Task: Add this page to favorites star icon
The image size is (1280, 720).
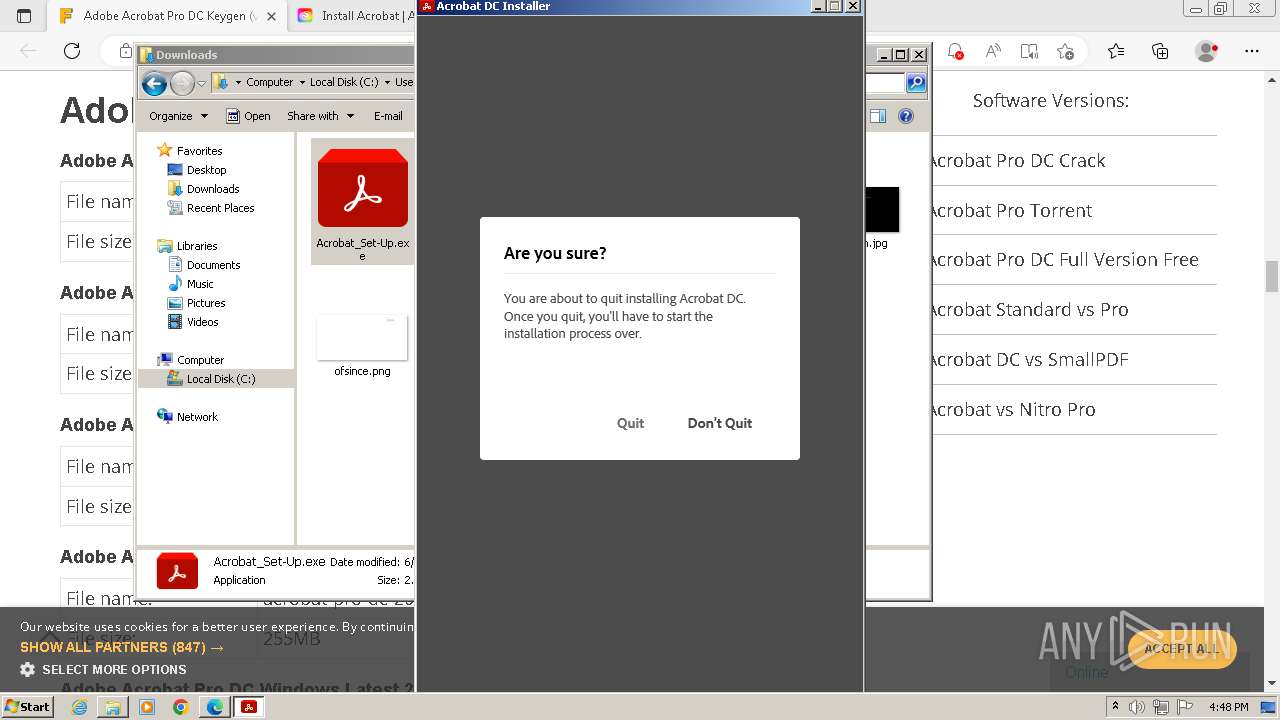Action: [1065, 51]
